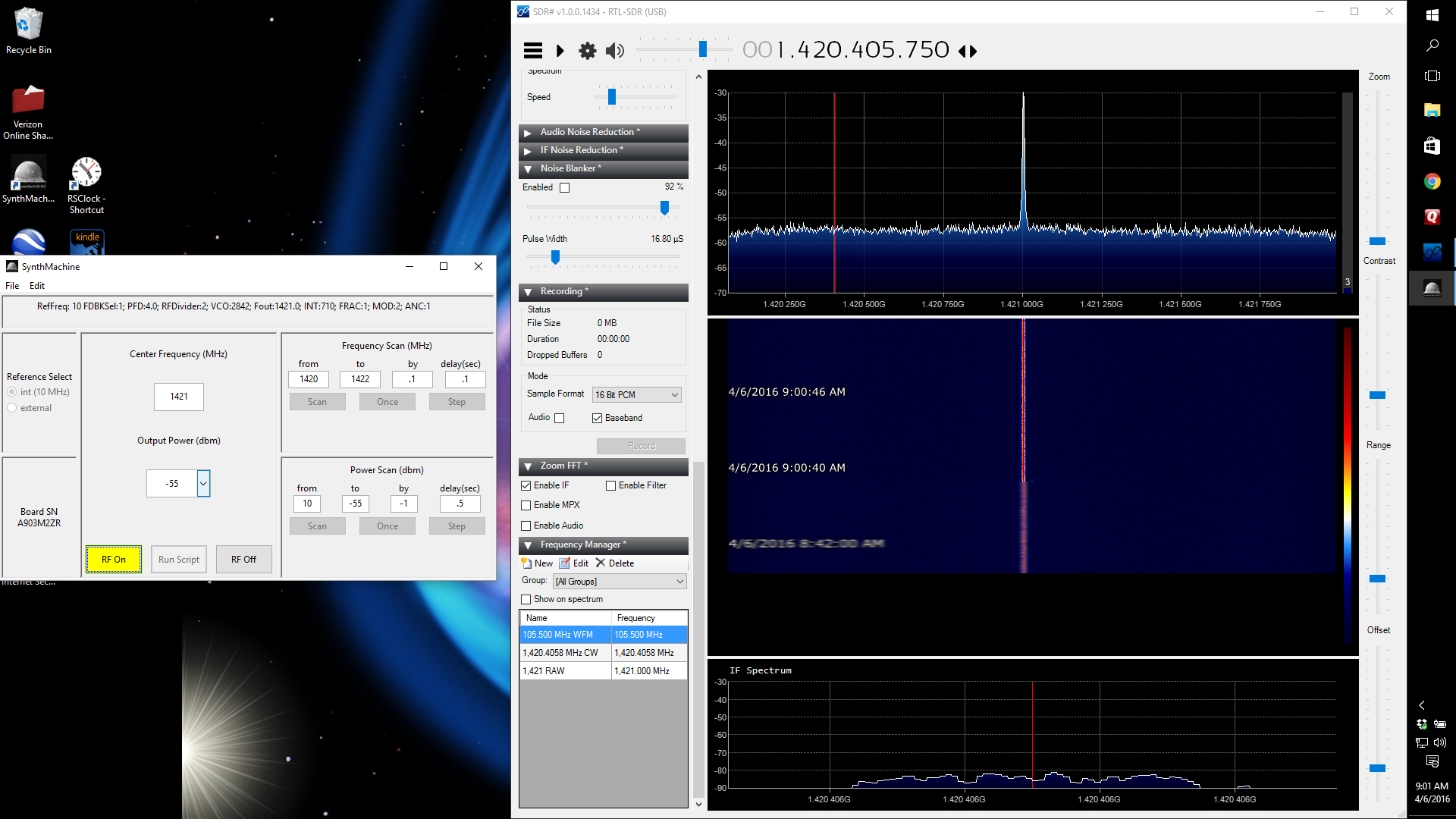Open the red Q taskbar application
The width and height of the screenshot is (1456, 819).
click(1432, 217)
